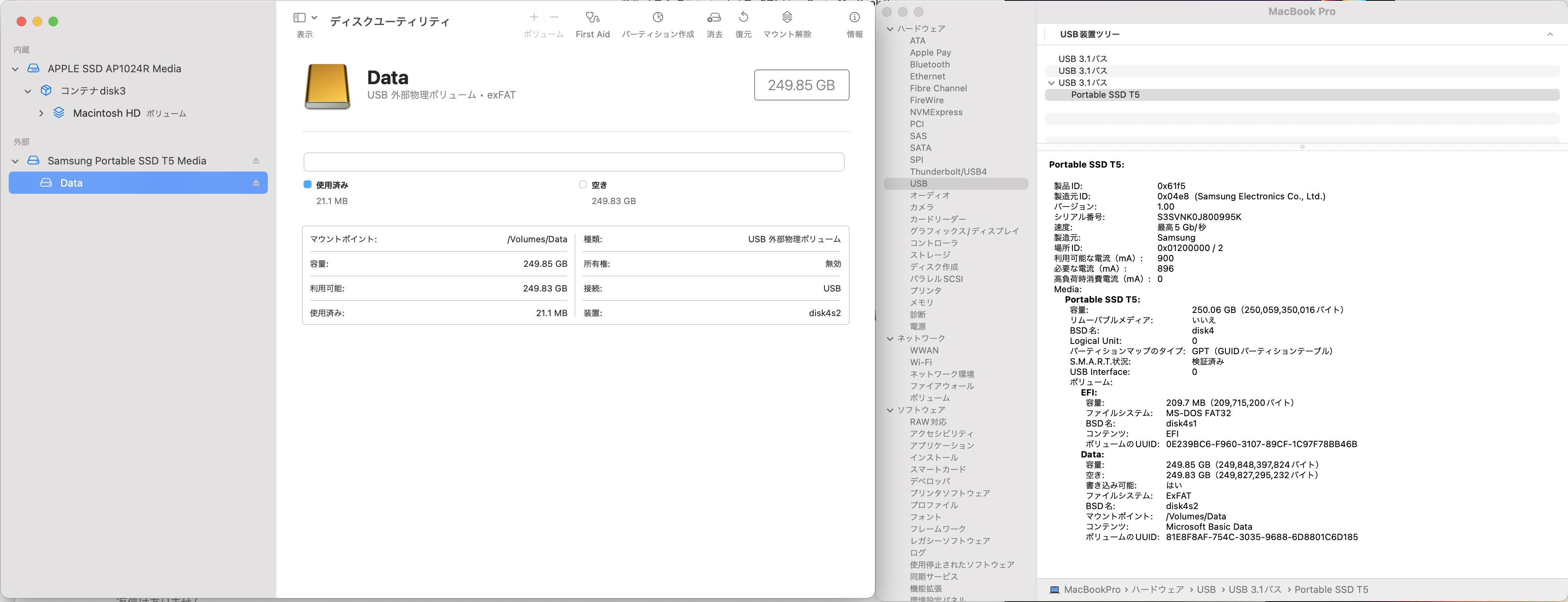
Task: Select Portable SSD T5 in USB tree
Action: click(1105, 95)
